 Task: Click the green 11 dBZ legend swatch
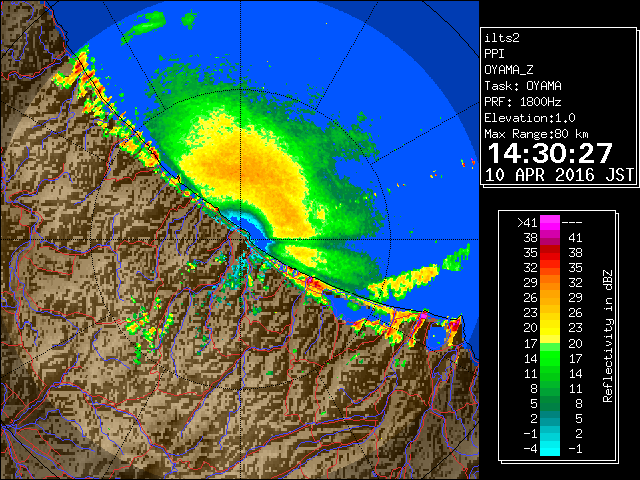pos(550,373)
